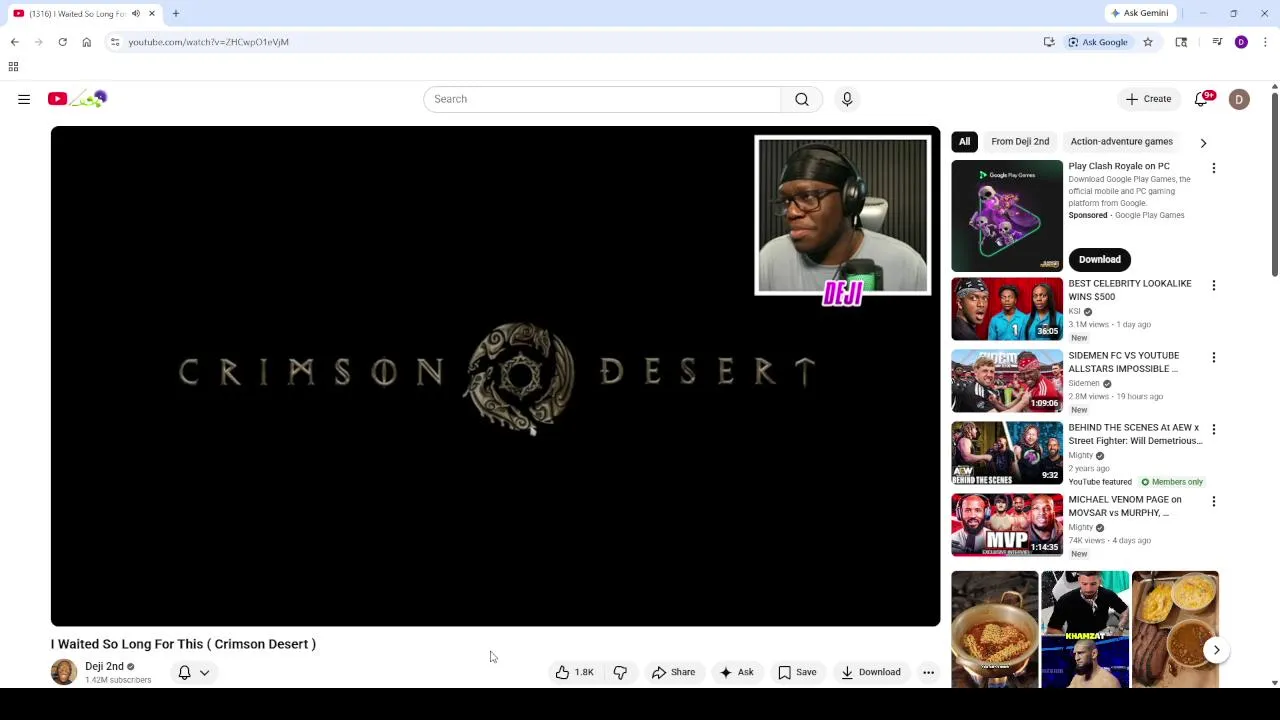
Task: Open Chrome profile avatar
Action: click(1241, 42)
